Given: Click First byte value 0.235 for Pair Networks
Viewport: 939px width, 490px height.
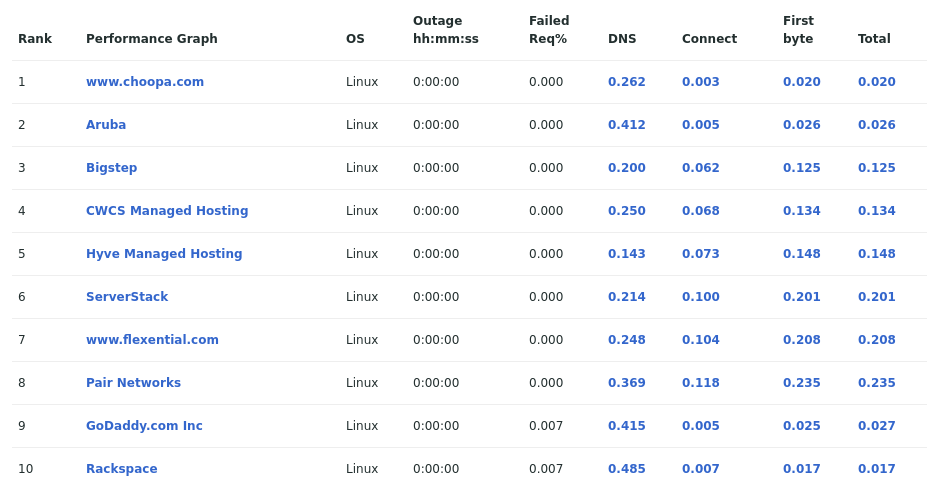Looking at the screenshot, I should [802, 383].
